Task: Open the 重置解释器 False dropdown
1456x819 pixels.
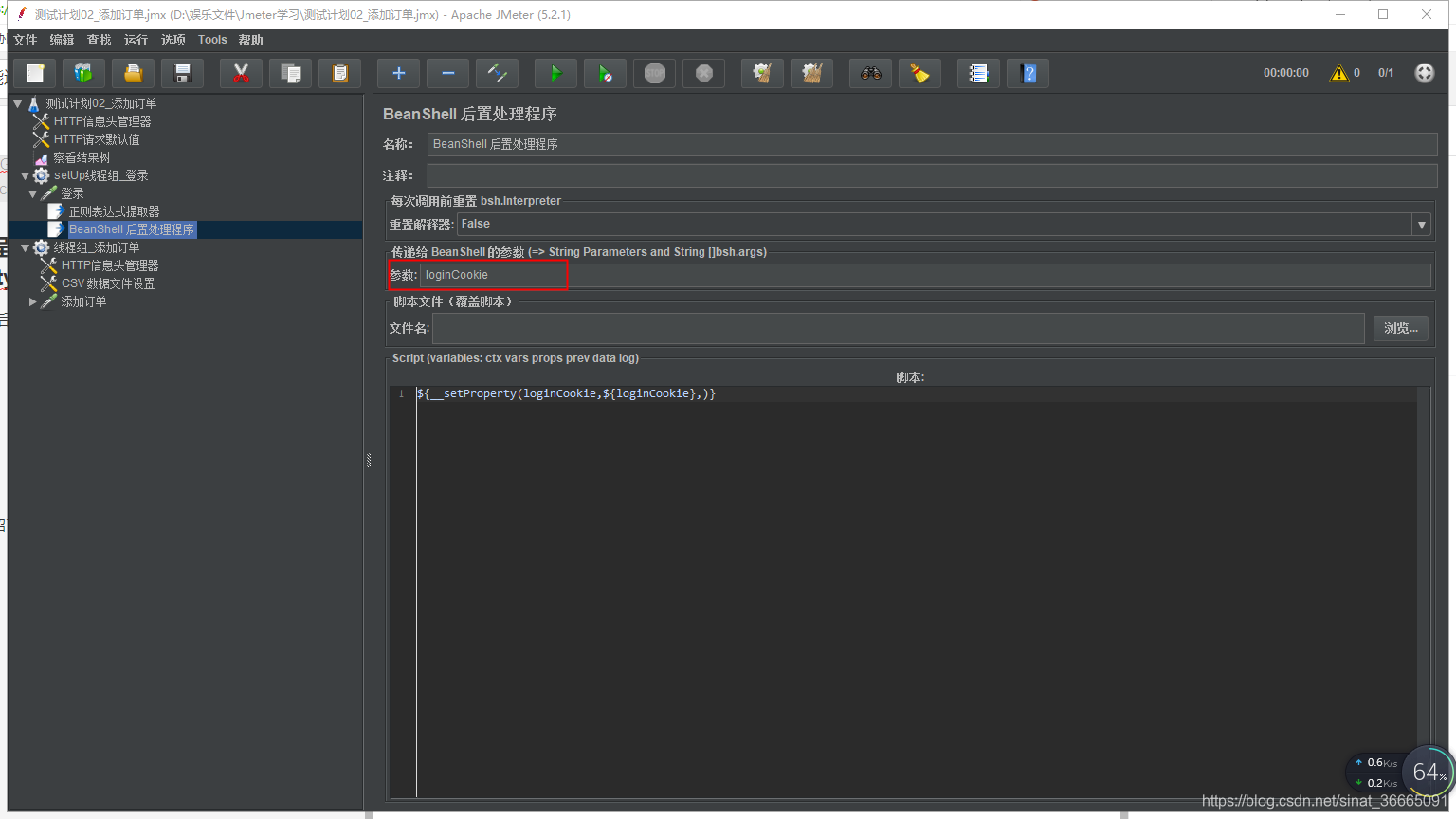Action: [x=943, y=225]
